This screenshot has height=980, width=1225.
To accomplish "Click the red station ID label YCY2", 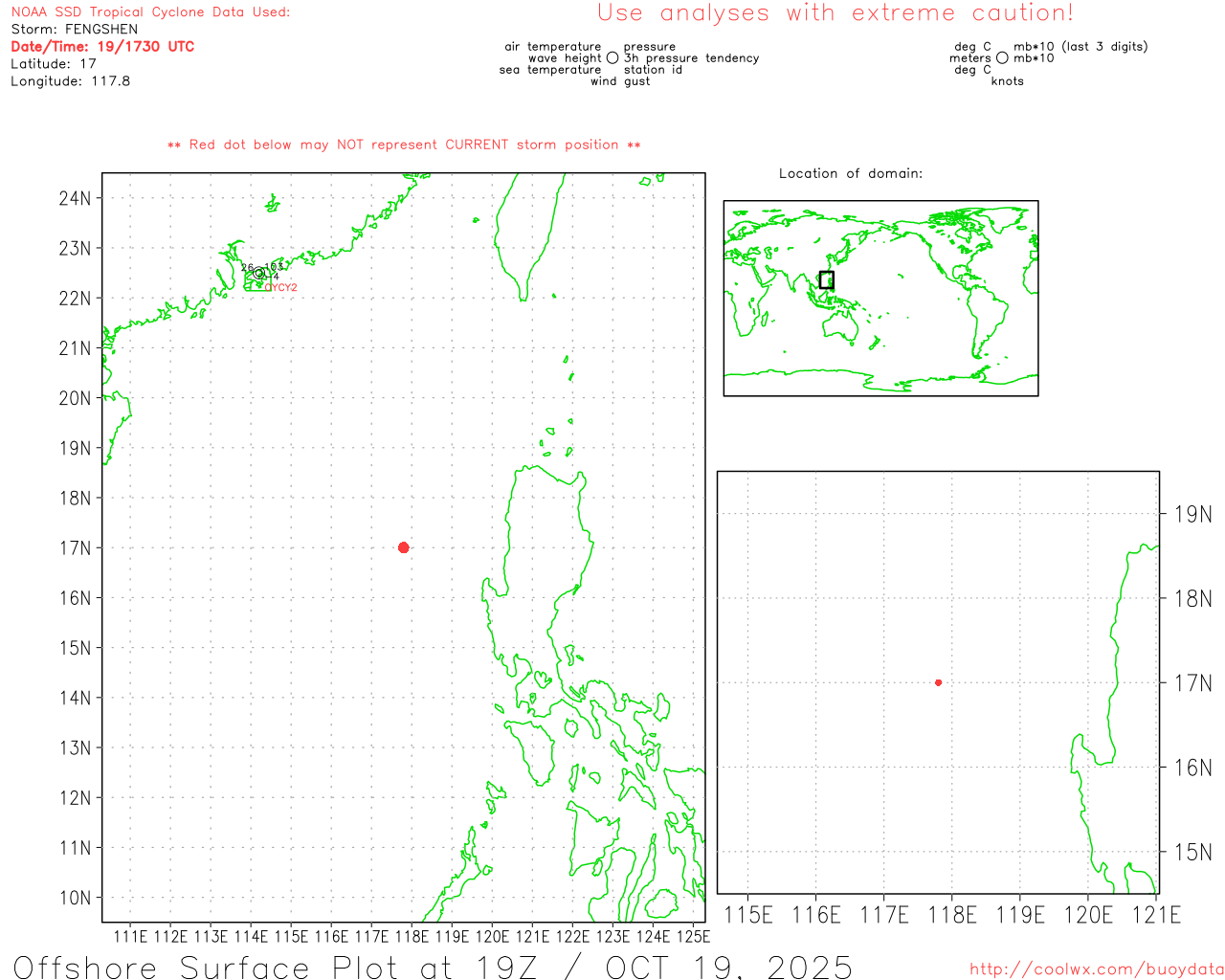I will tap(281, 288).
